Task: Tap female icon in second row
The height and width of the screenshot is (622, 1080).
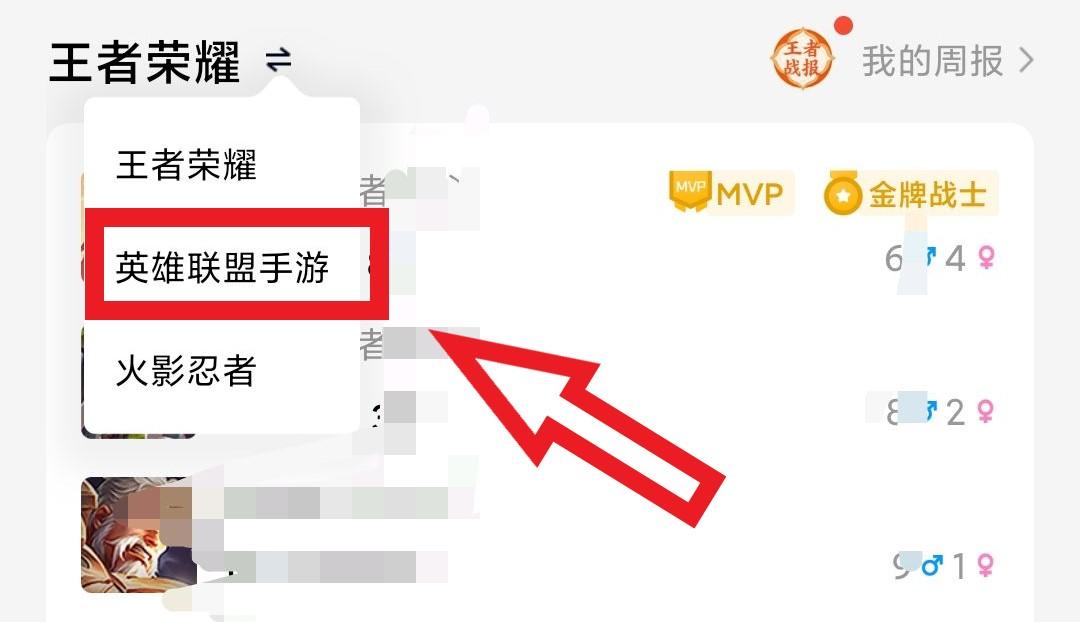Action: click(986, 411)
